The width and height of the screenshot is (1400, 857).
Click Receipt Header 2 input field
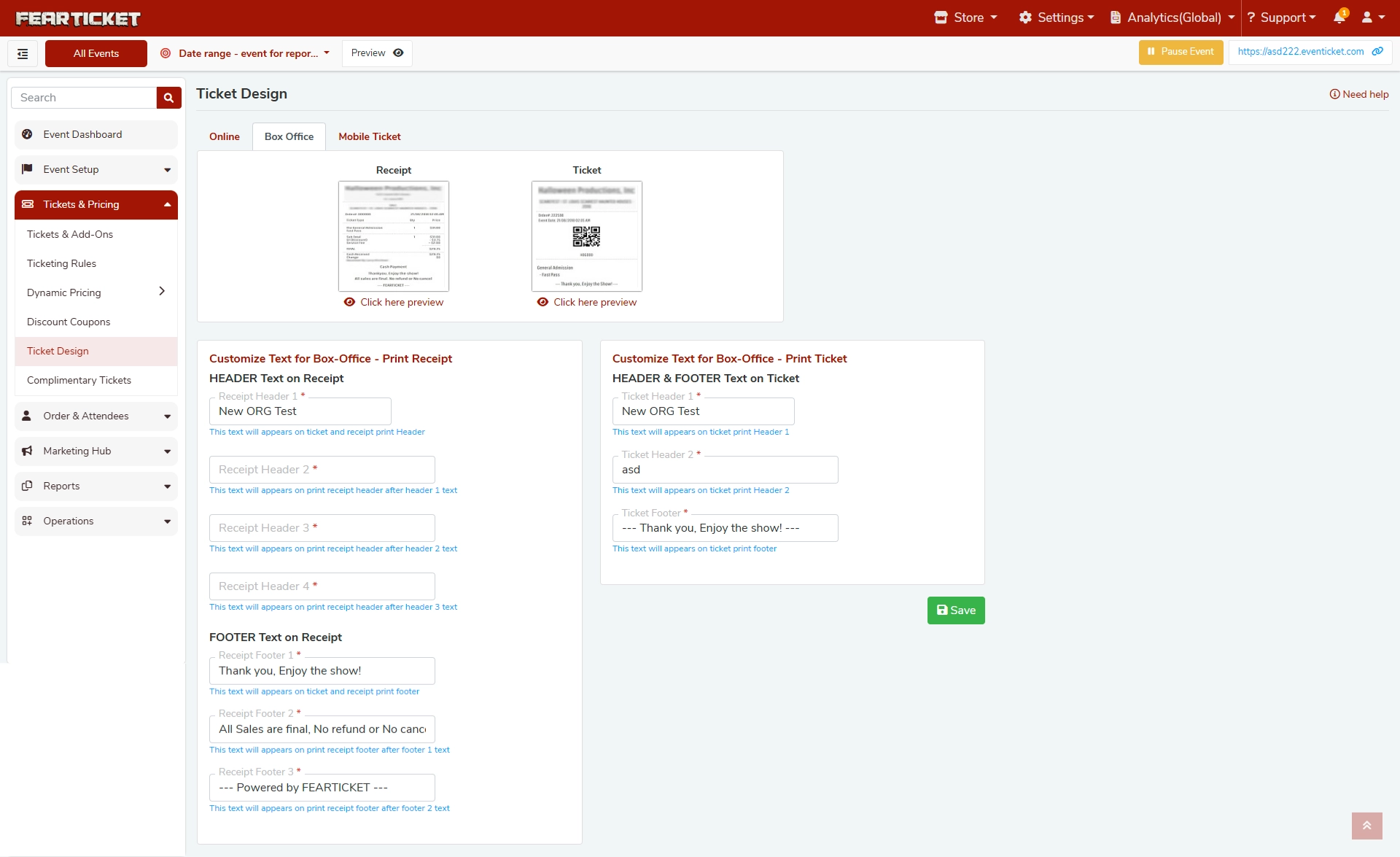tap(322, 470)
